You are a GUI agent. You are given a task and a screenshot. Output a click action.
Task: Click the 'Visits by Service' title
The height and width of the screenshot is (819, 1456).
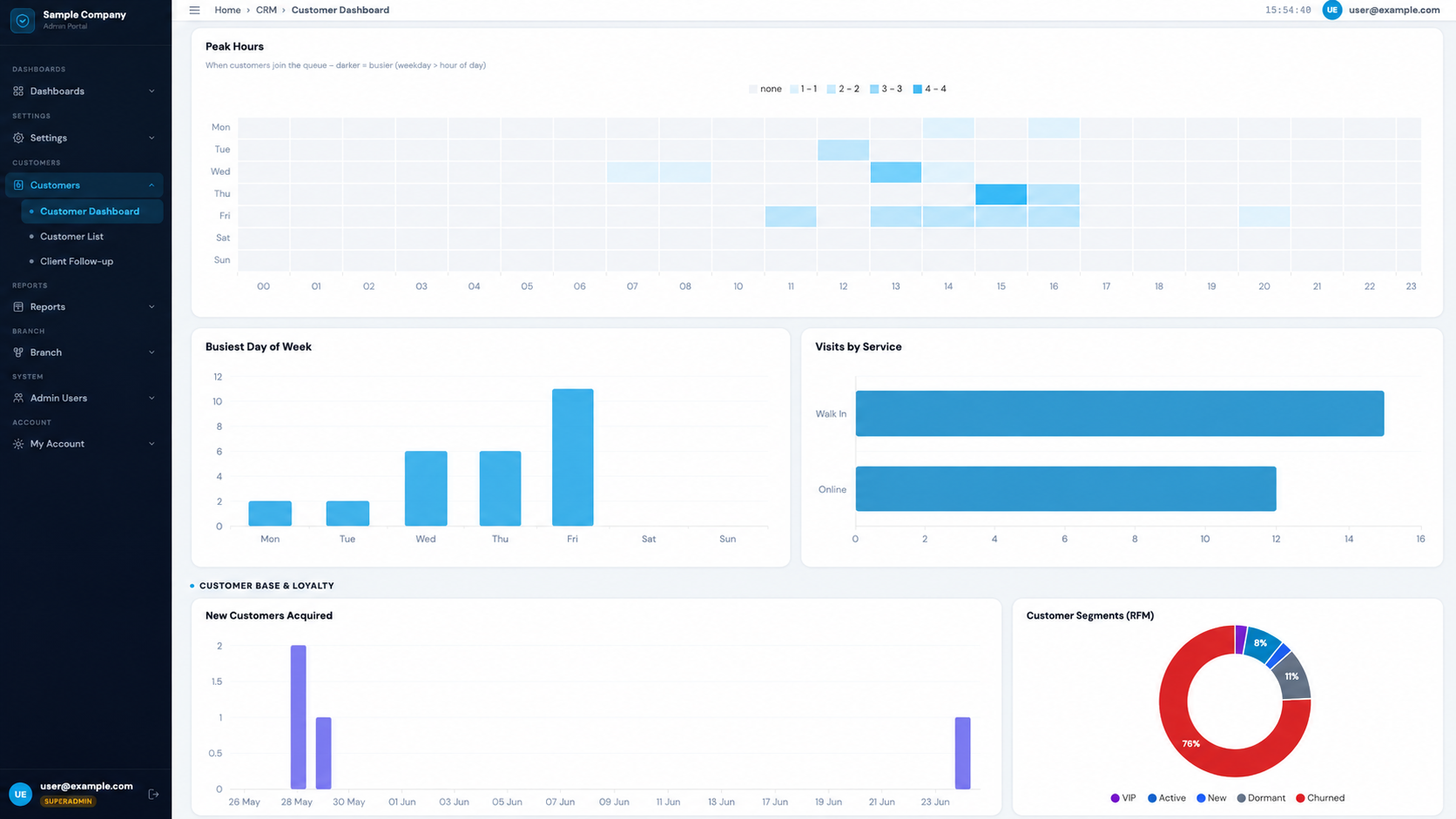point(859,346)
